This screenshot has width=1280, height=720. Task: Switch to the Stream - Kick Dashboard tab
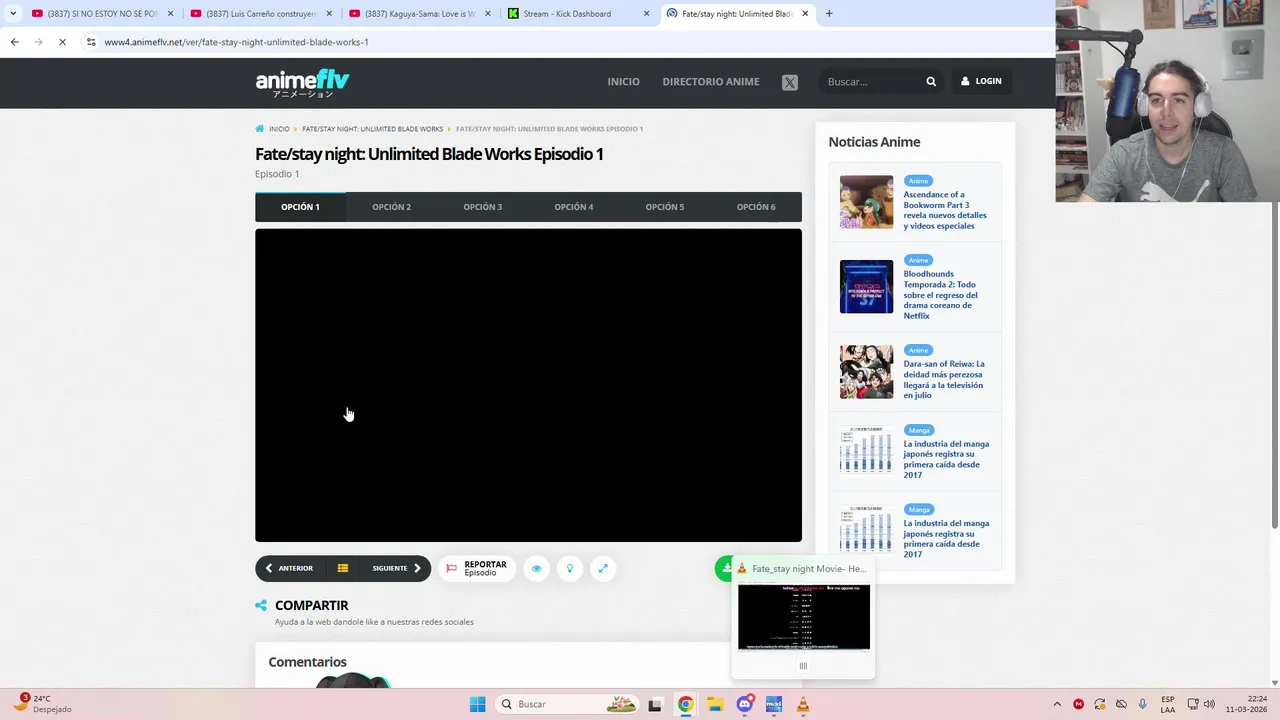577,13
